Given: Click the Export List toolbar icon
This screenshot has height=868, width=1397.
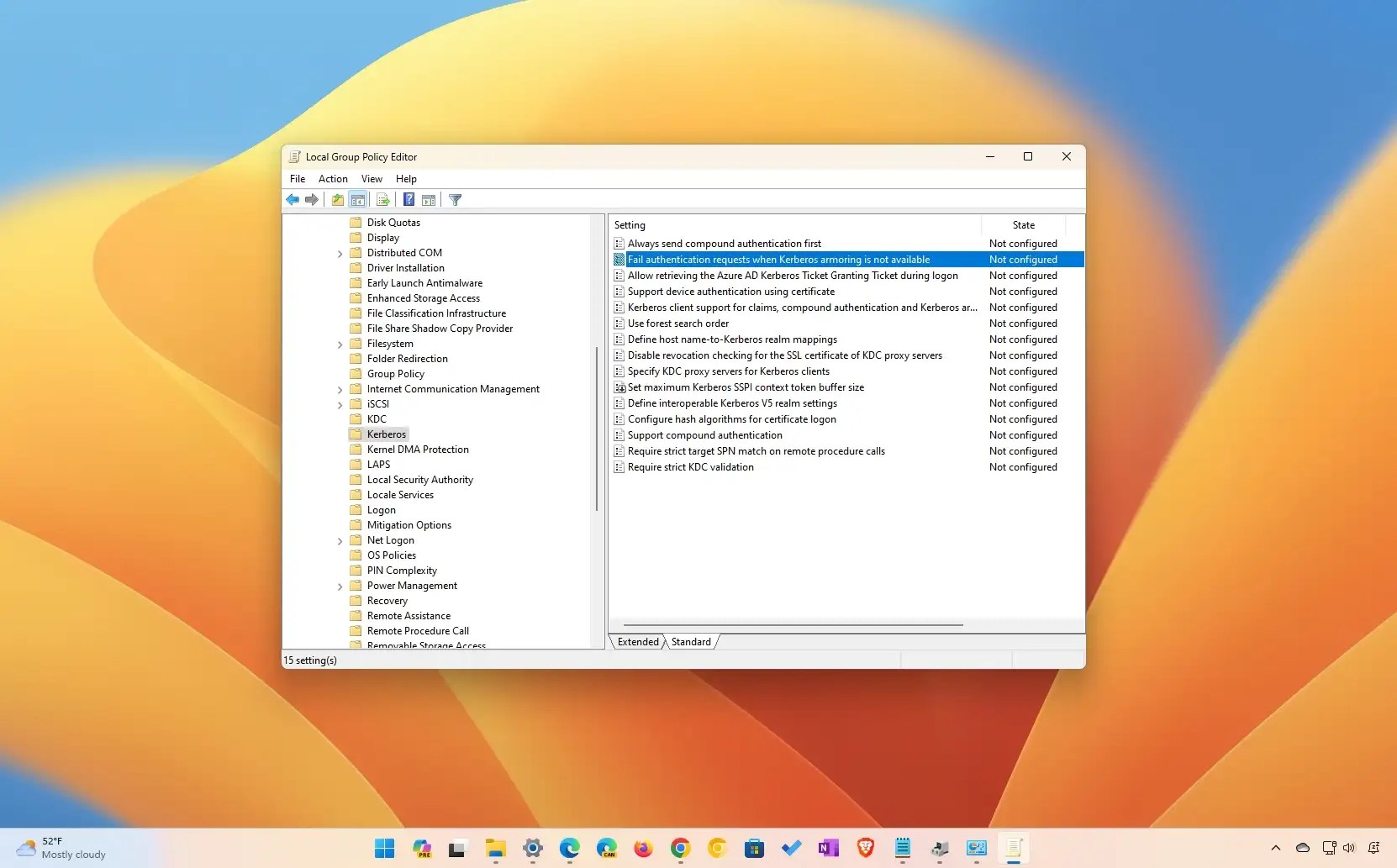Looking at the screenshot, I should [x=383, y=199].
